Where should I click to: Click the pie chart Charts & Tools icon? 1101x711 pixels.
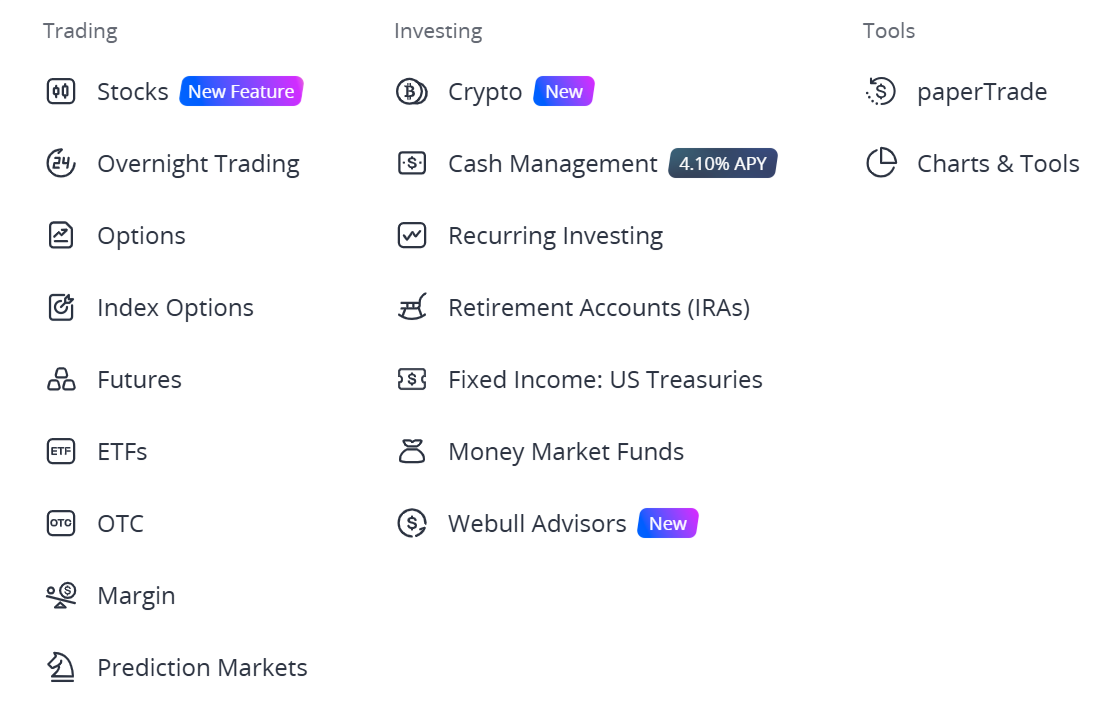(881, 163)
